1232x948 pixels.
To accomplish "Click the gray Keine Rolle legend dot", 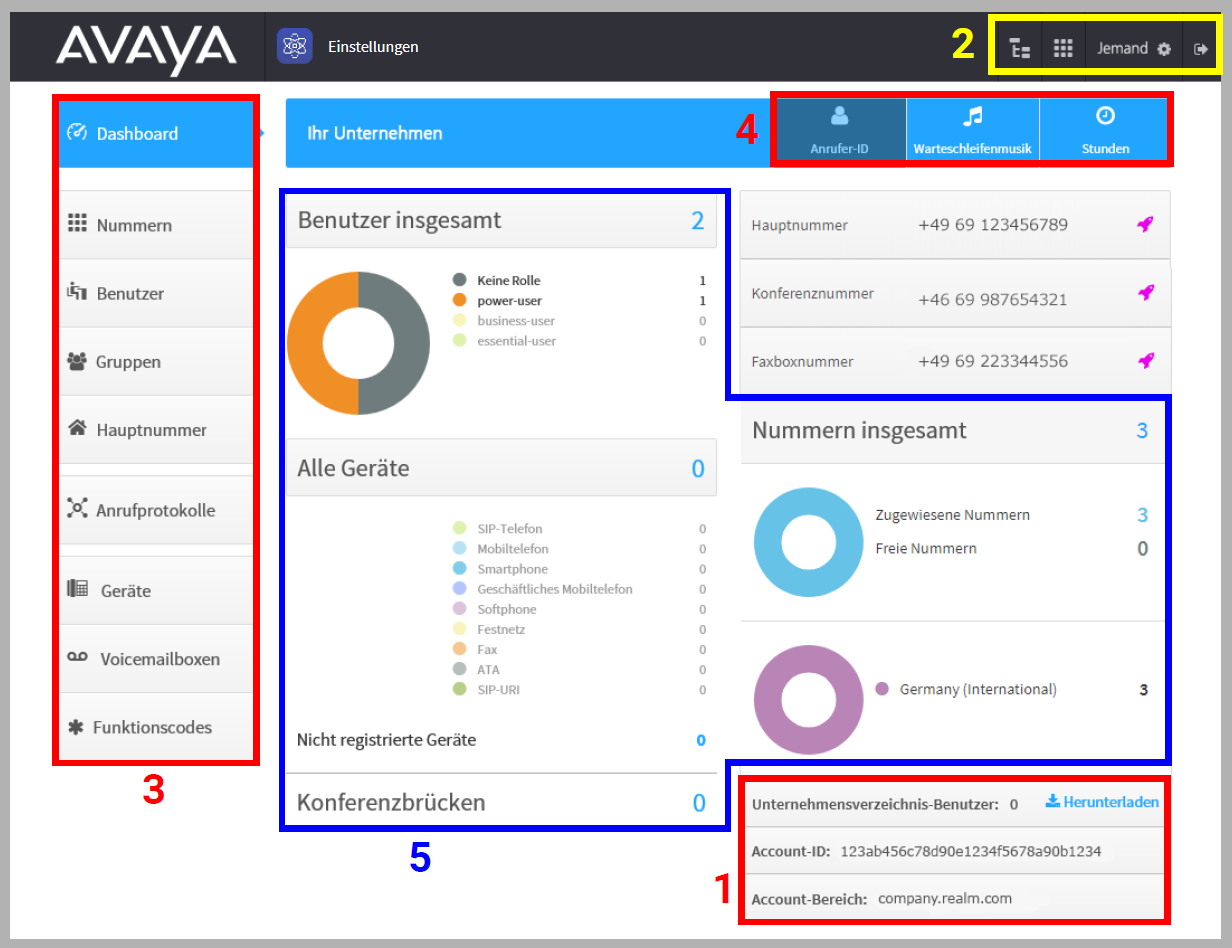I will point(459,280).
